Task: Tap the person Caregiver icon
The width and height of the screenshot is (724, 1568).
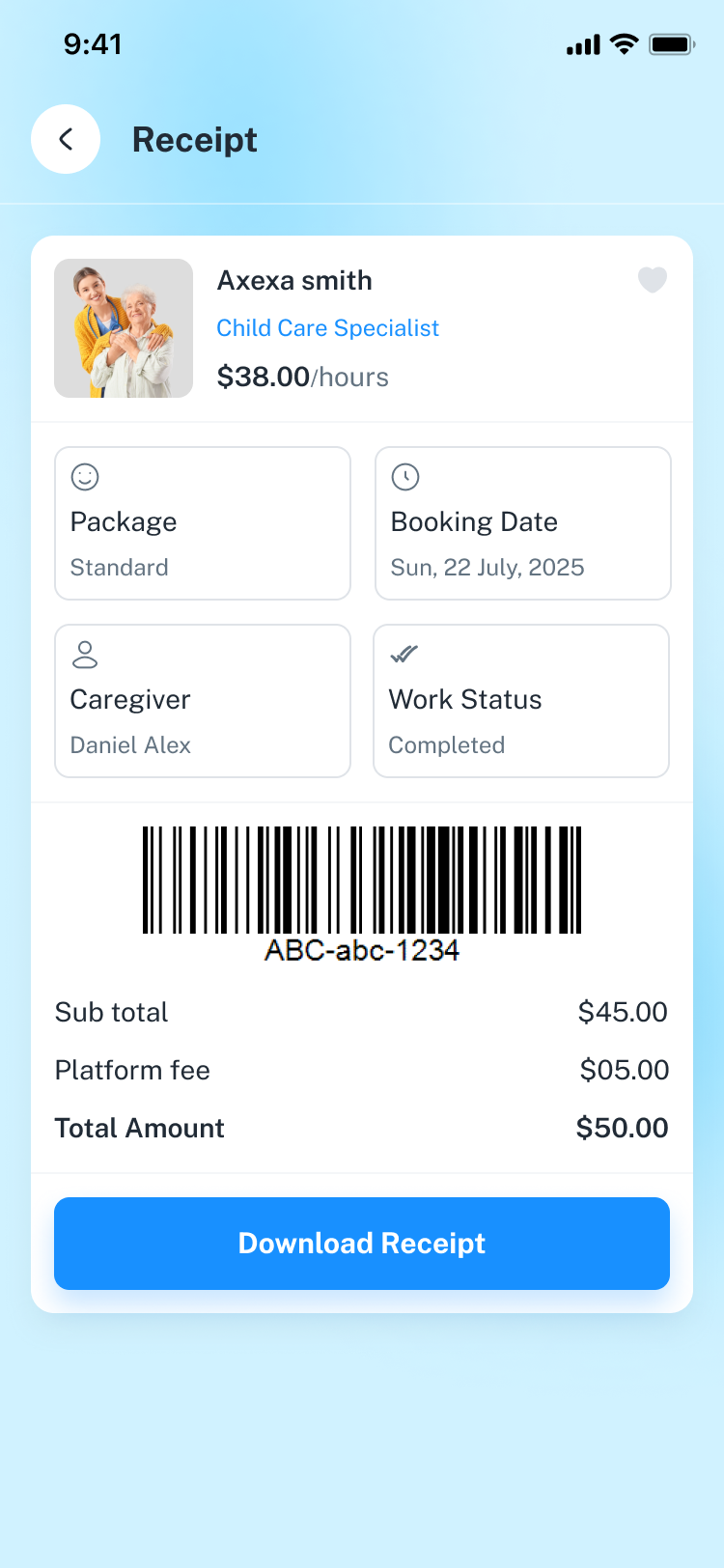Action: (x=85, y=655)
